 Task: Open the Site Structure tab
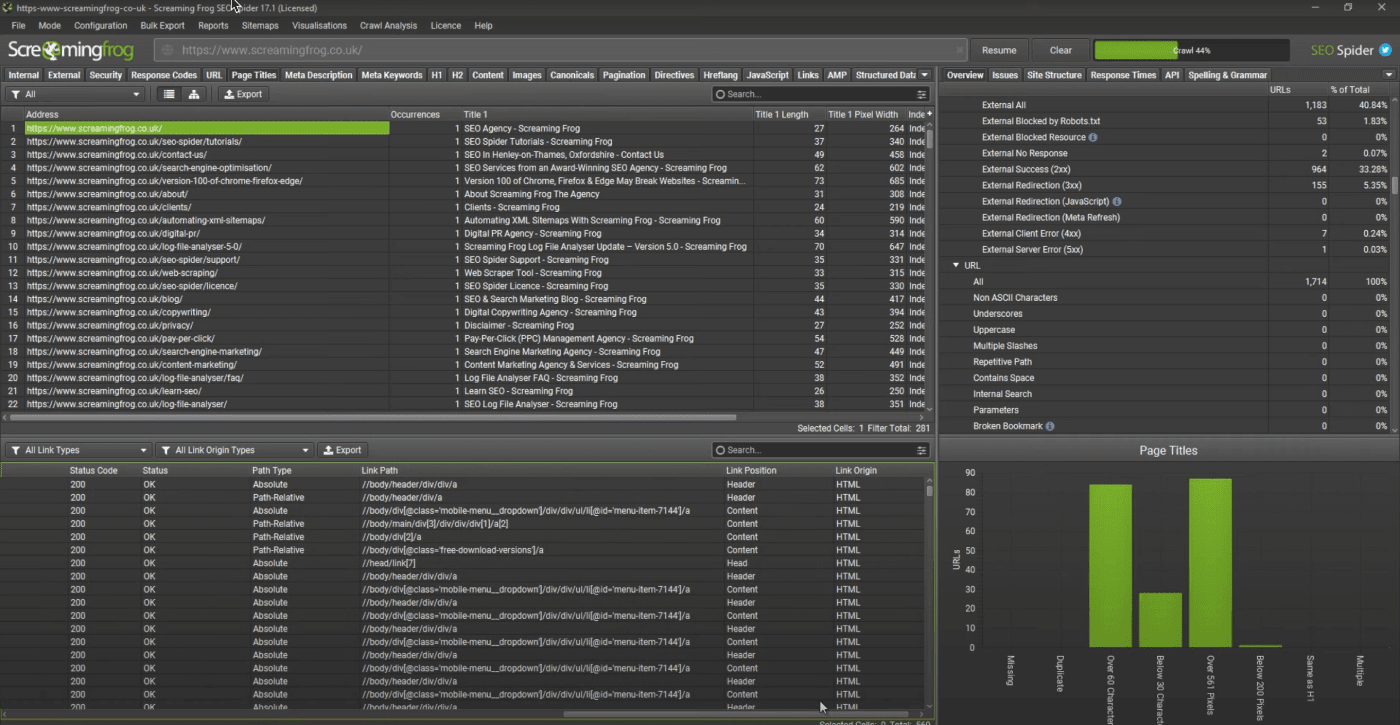[1054, 75]
